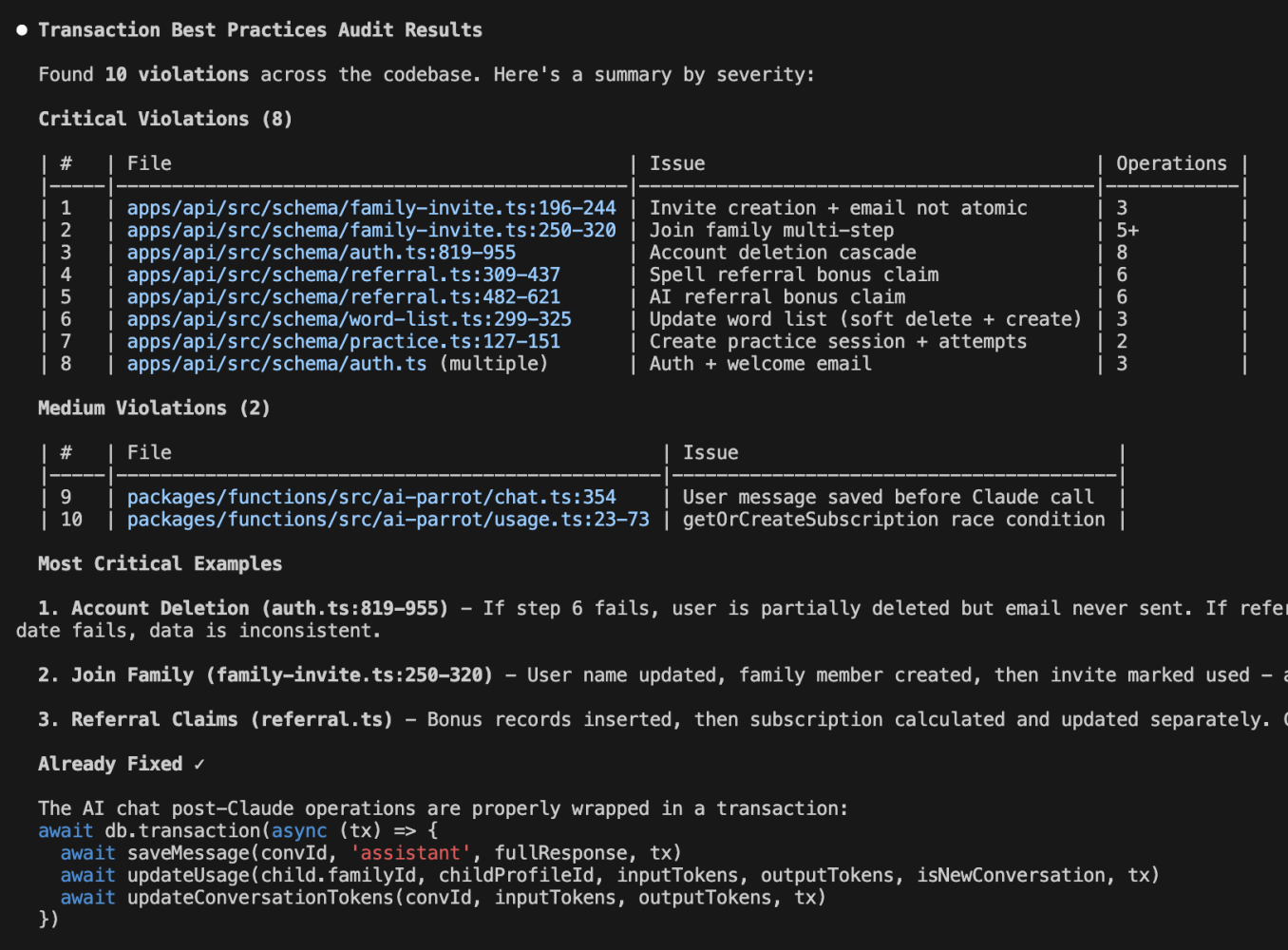The height and width of the screenshot is (950, 1288).
Task: Click the referral.ts:482-621 file link
Action: (343, 297)
